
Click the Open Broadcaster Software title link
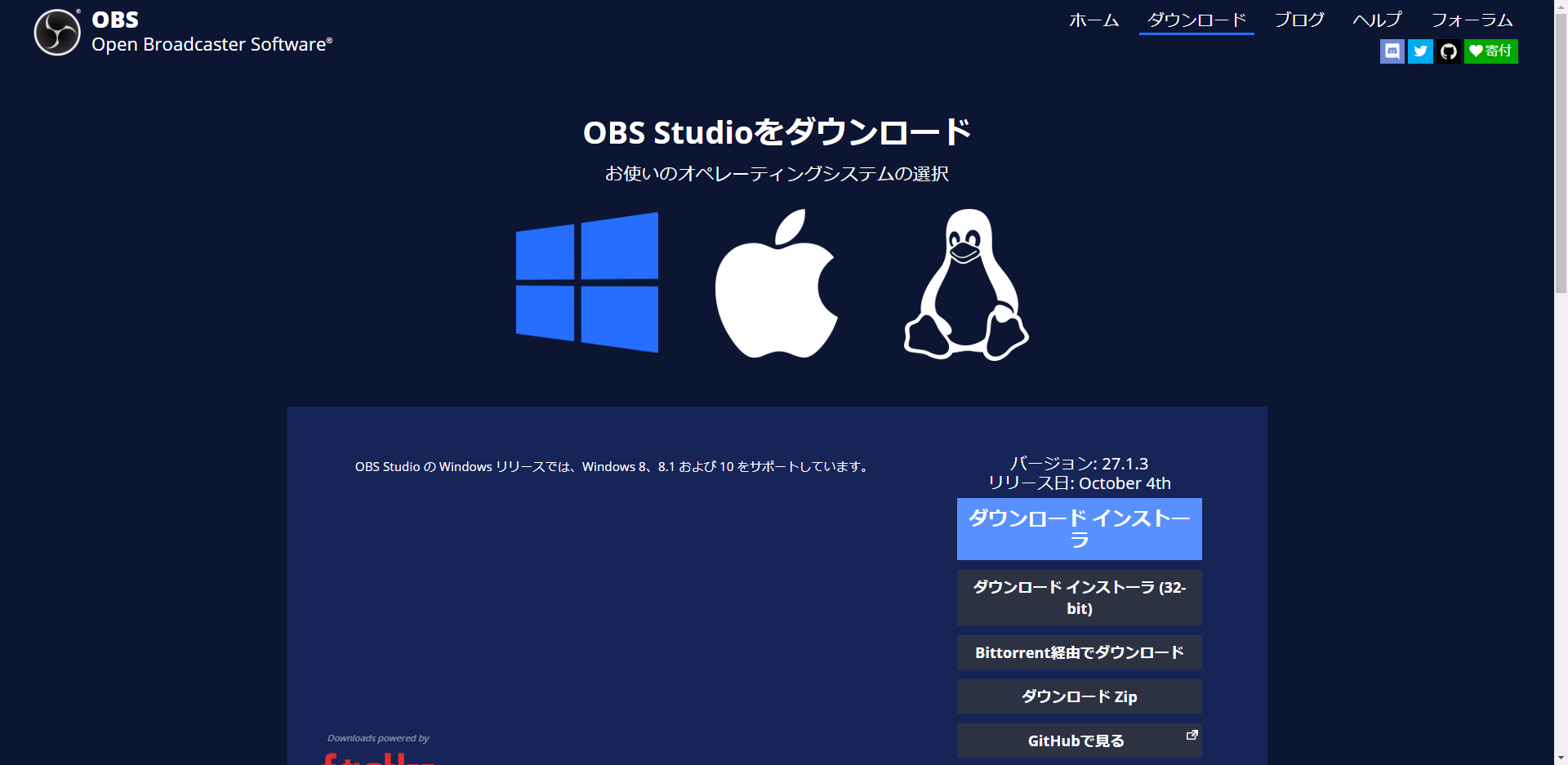point(212,44)
